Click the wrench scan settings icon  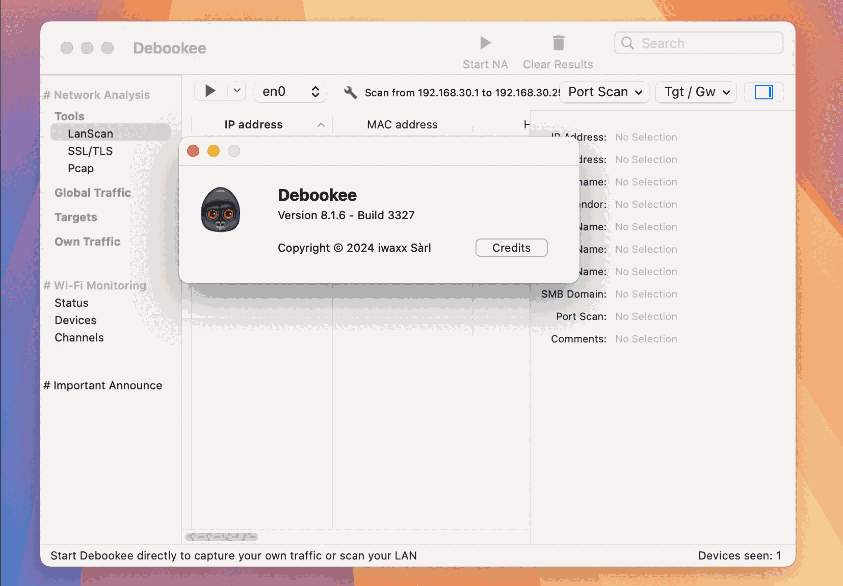pos(350,92)
